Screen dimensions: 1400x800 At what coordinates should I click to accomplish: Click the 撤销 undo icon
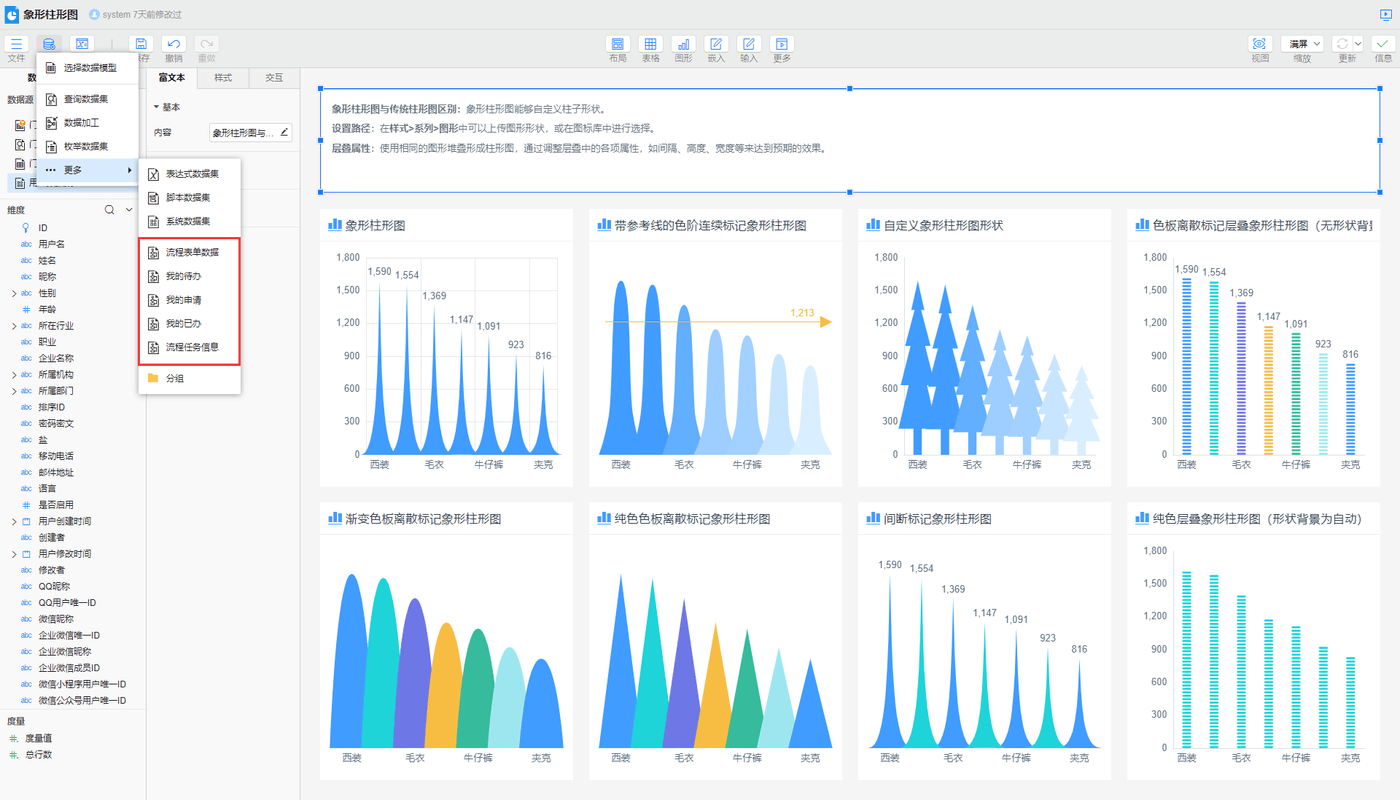pos(174,44)
